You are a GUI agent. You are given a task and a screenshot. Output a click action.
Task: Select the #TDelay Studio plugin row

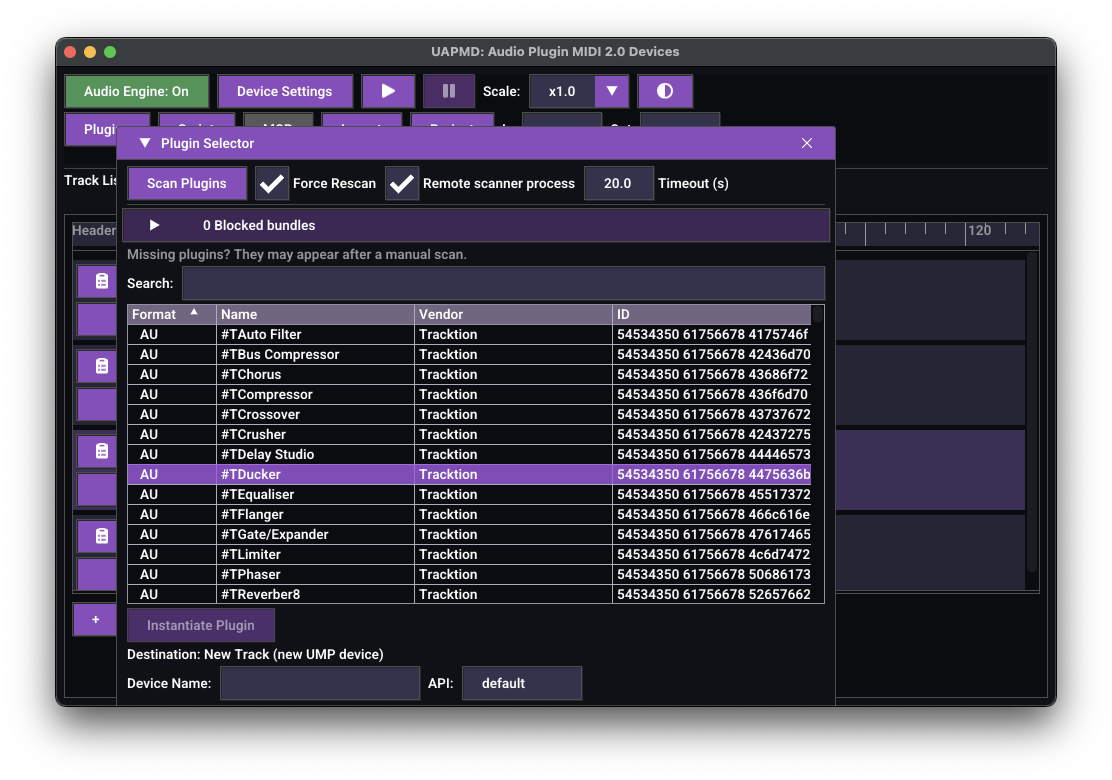pos(469,454)
